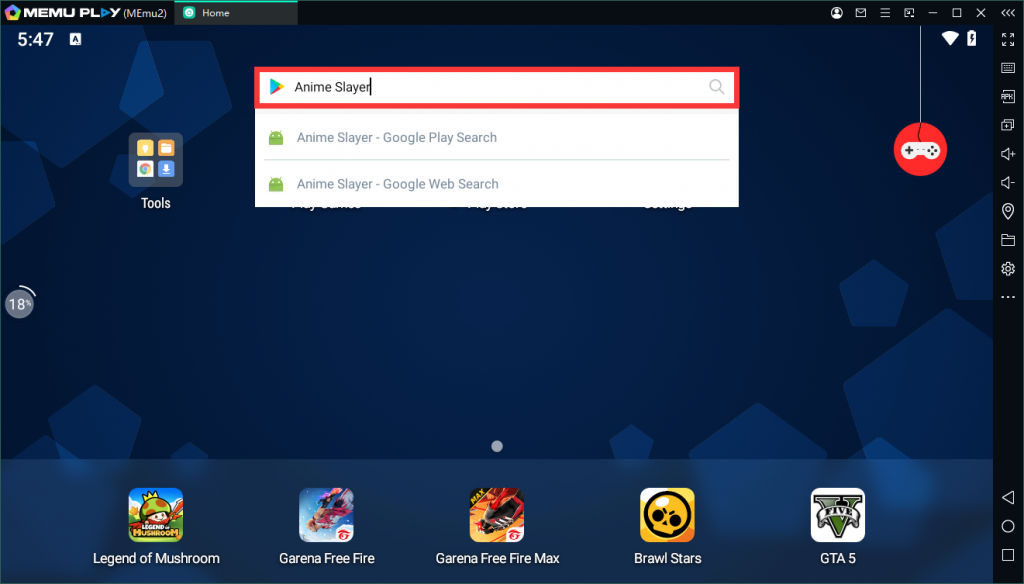Click the 18% battery progress indicator
Screen dimensions: 1024x584
20,302
